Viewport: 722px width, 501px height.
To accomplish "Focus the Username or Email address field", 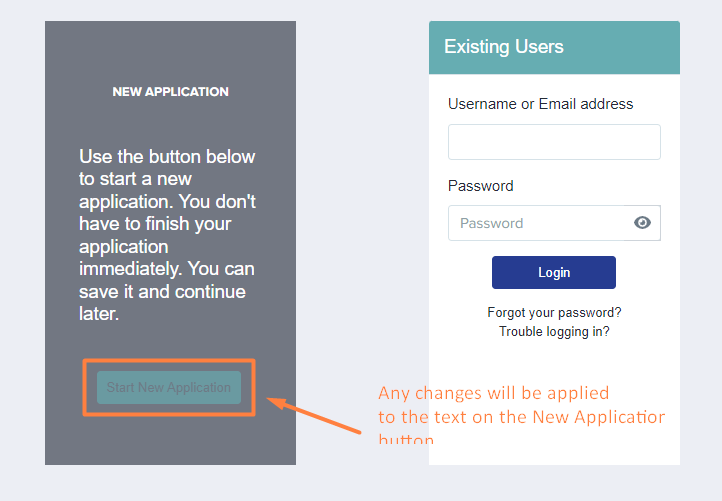I will tap(554, 142).
